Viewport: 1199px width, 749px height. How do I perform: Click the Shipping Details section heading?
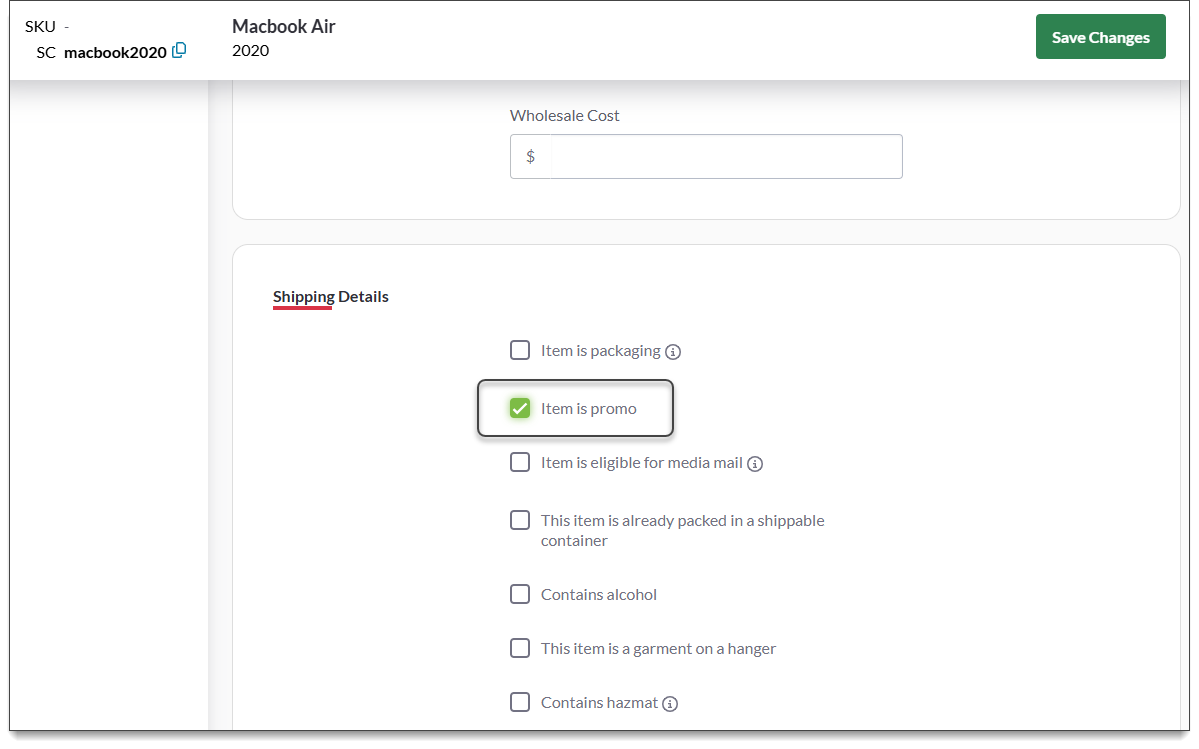pyautogui.click(x=331, y=296)
